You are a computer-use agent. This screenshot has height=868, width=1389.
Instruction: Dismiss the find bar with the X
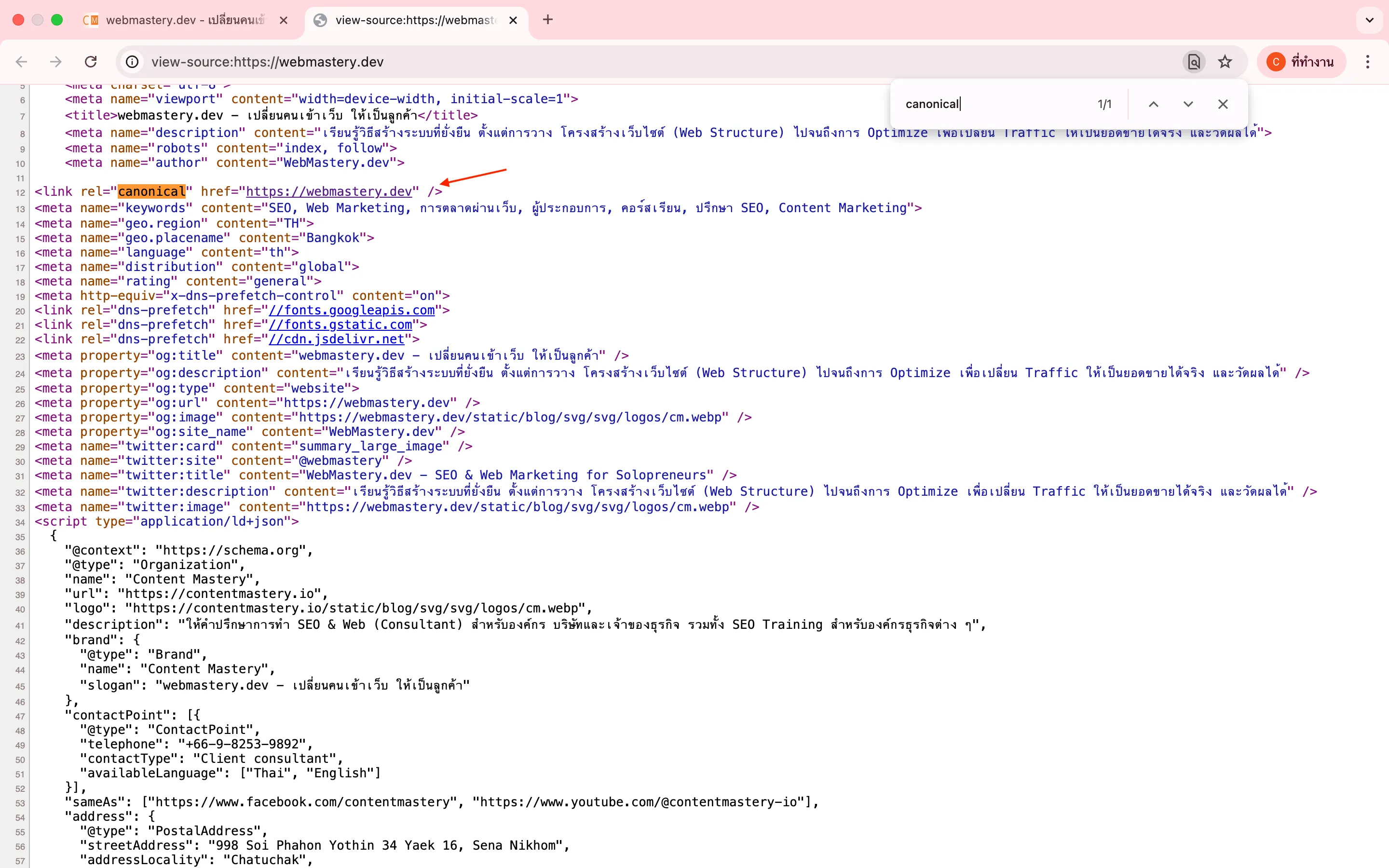pyautogui.click(x=1223, y=104)
